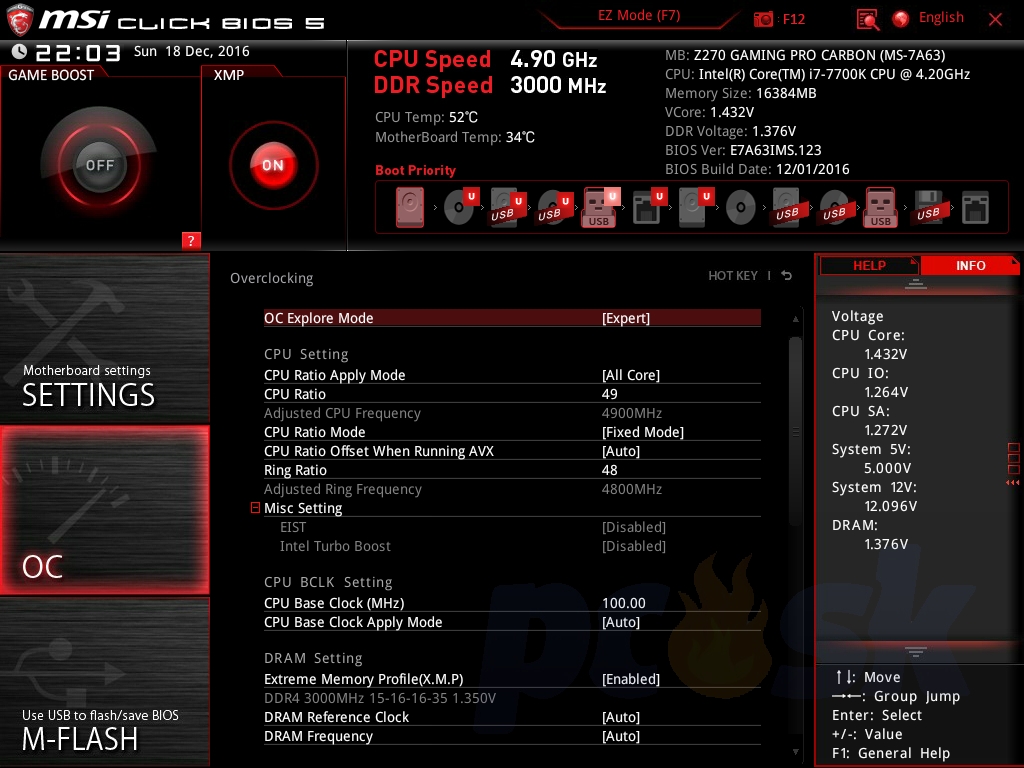Viewport: 1024px width, 768px height.
Task: Open the DRAM Frequency setting
Action: 512,735
